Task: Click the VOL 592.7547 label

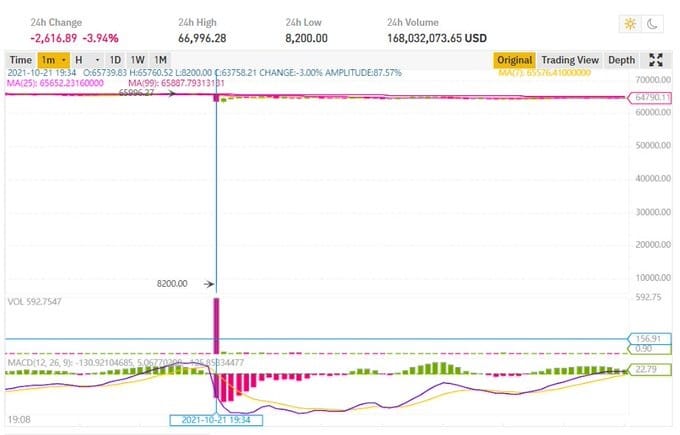Action: pos(34,301)
